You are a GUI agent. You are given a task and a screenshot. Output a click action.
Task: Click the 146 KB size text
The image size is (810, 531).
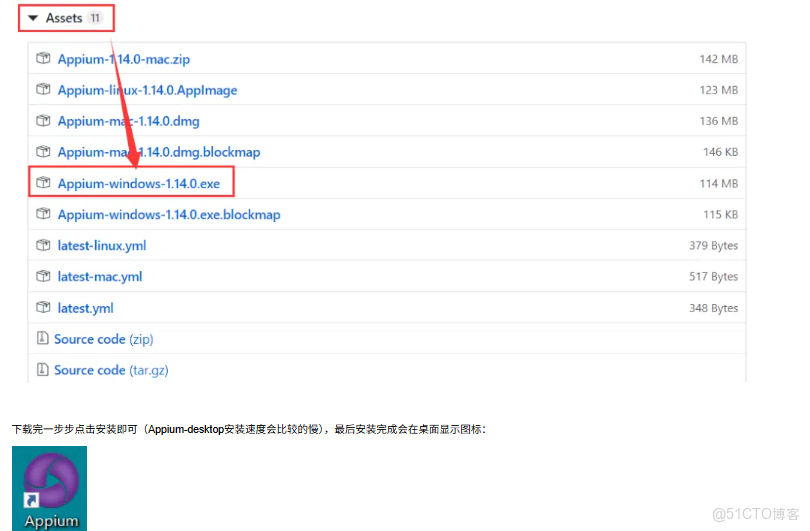(720, 152)
